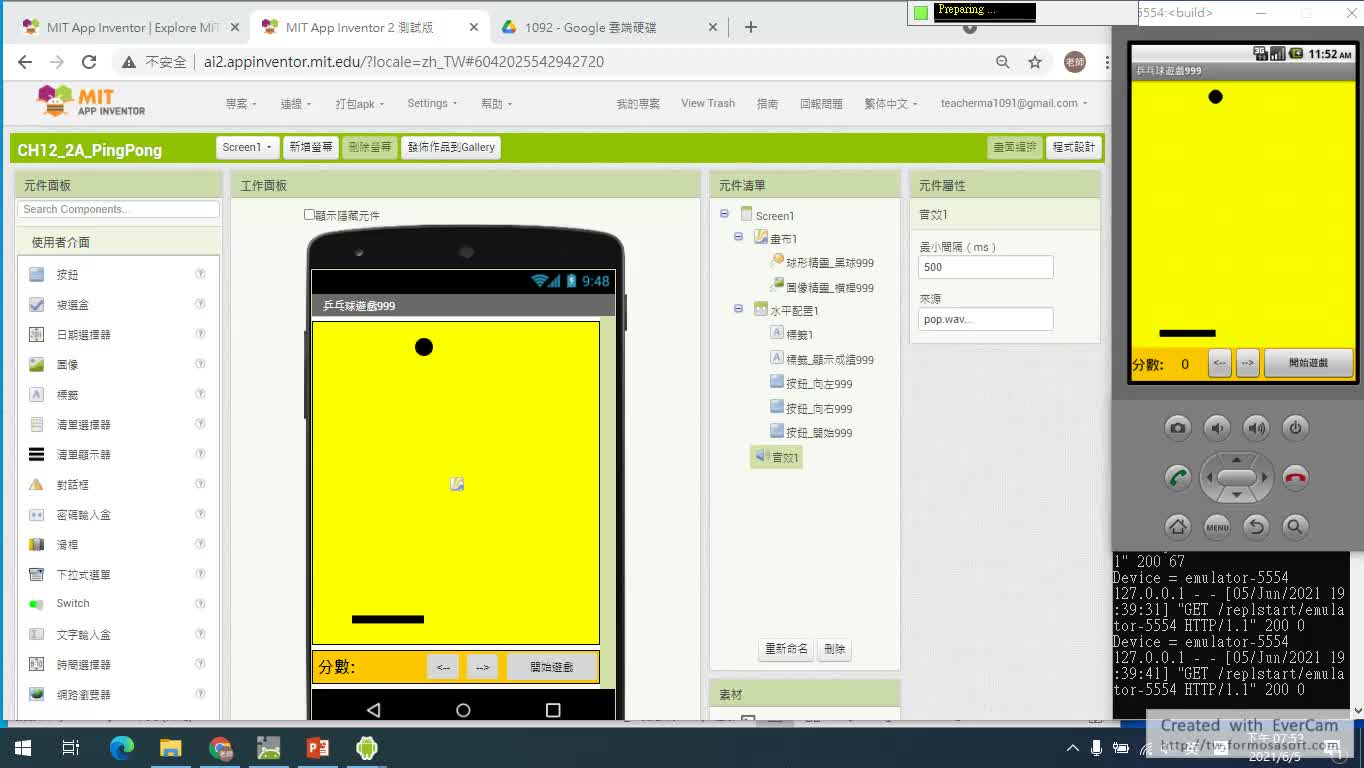Image resolution: width=1364 pixels, height=768 pixels.
Task: Select the 文字輸入盒 textbox component
Action: (83, 634)
